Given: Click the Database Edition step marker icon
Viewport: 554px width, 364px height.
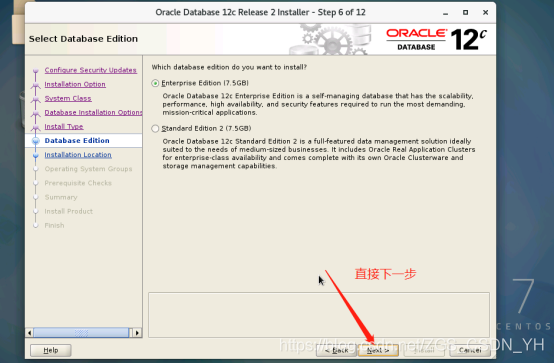Looking at the screenshot, I should [36, 141].
